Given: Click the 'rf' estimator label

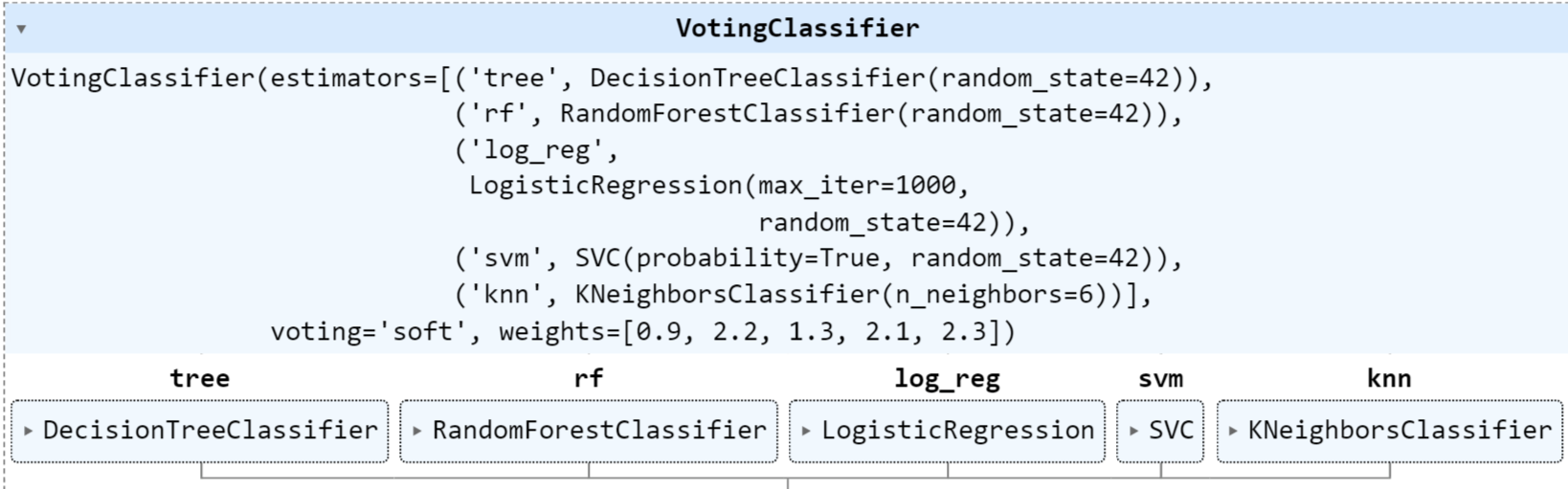Looking at the screenshot, I should pos(589,378).
